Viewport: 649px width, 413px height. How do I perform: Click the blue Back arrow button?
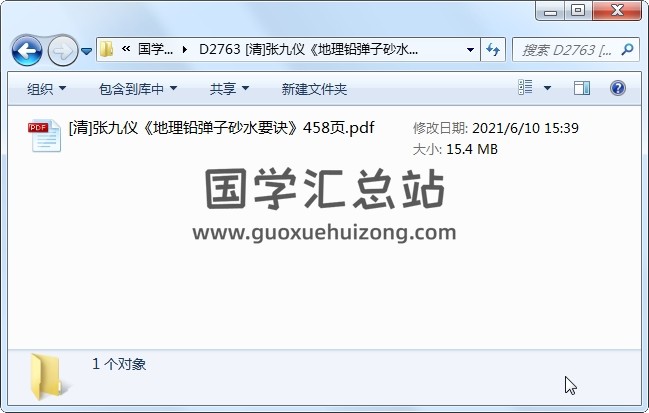(27, 51)
